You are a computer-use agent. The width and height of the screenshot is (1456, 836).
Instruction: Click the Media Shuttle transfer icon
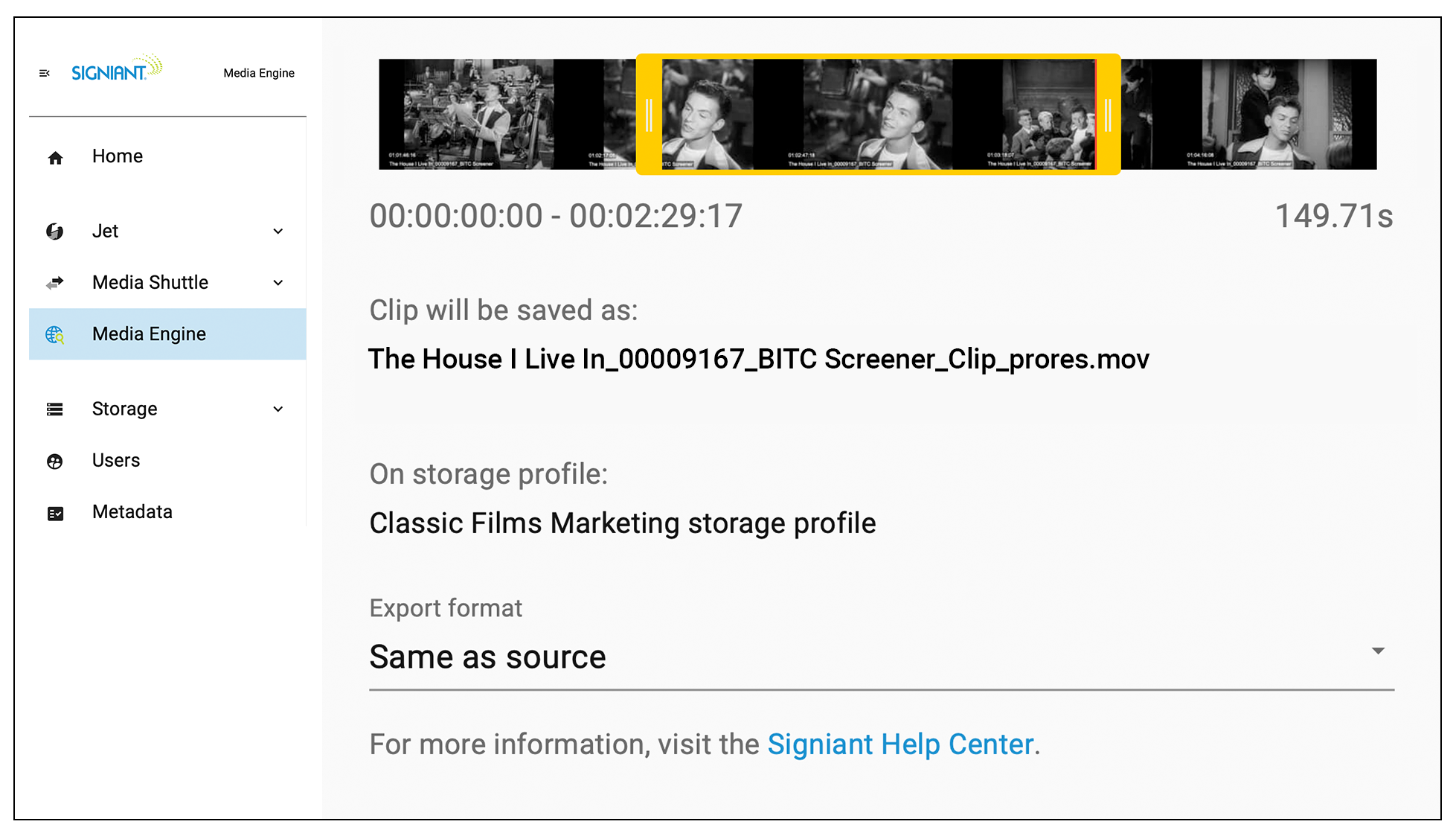[x=54, y=282]
